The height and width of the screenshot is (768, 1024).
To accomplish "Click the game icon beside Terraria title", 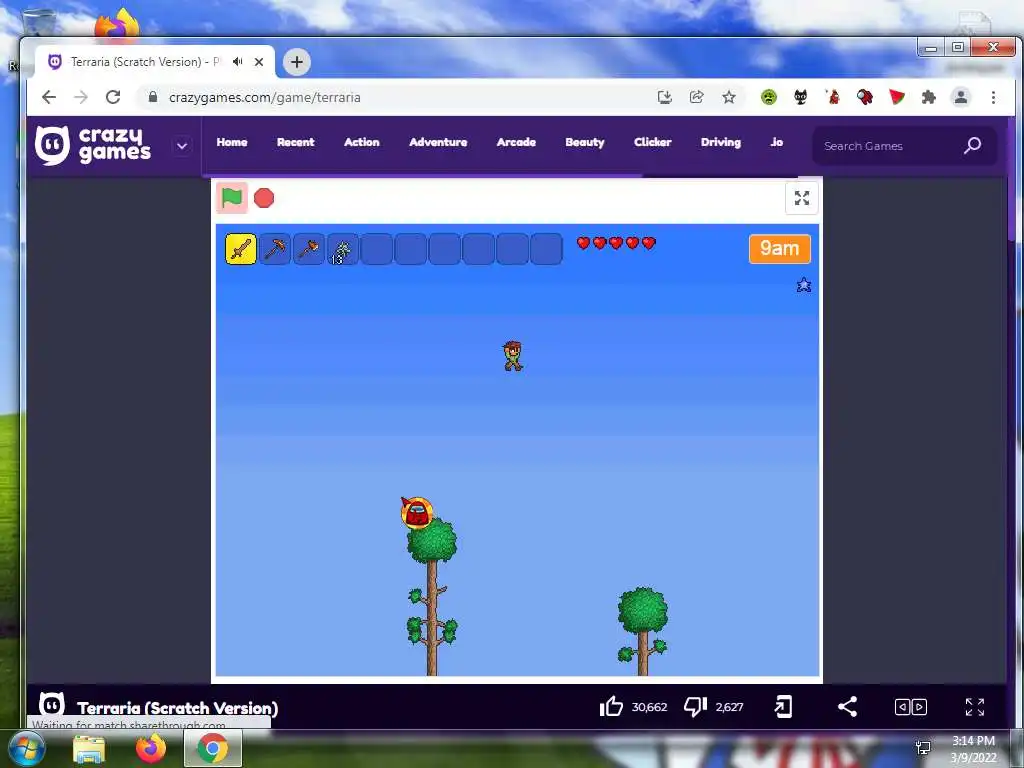I will 52,705.
